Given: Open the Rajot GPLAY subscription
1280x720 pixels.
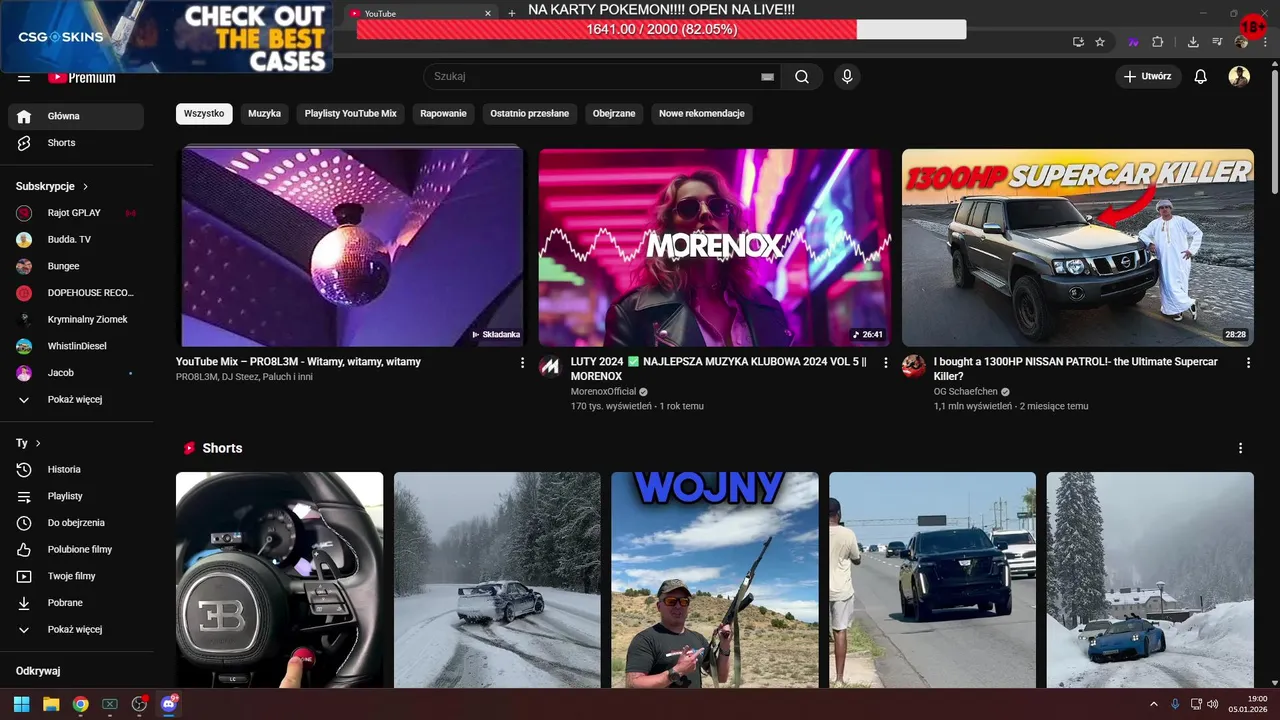Looking at the screenshot, I should (x=76, y=213).
